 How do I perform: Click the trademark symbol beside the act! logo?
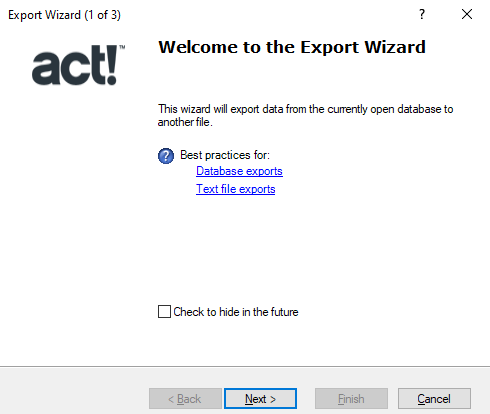tap(122, 47)
